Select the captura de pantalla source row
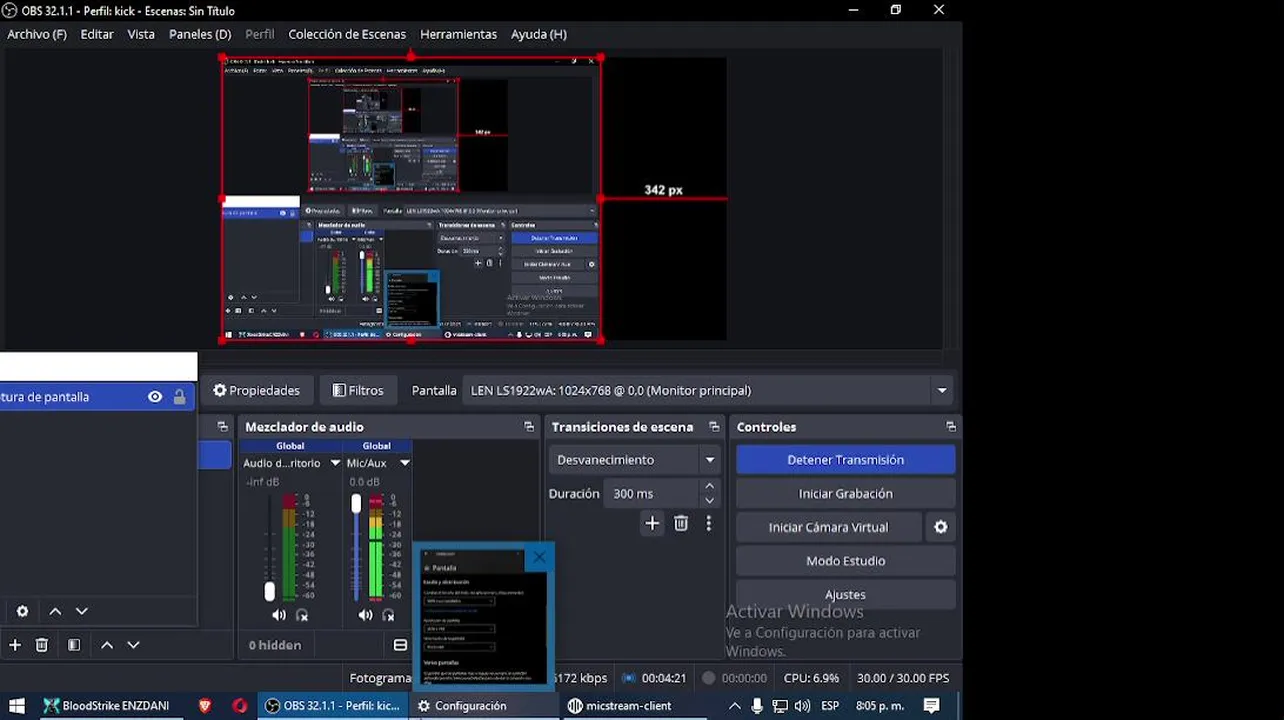The height and width of the screenshot is (720, 1284). (97, 397)
